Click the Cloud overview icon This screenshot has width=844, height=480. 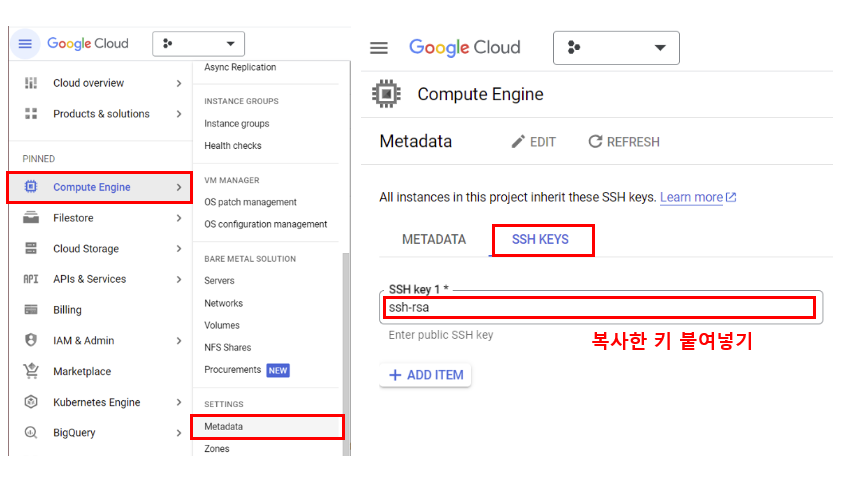31,83
